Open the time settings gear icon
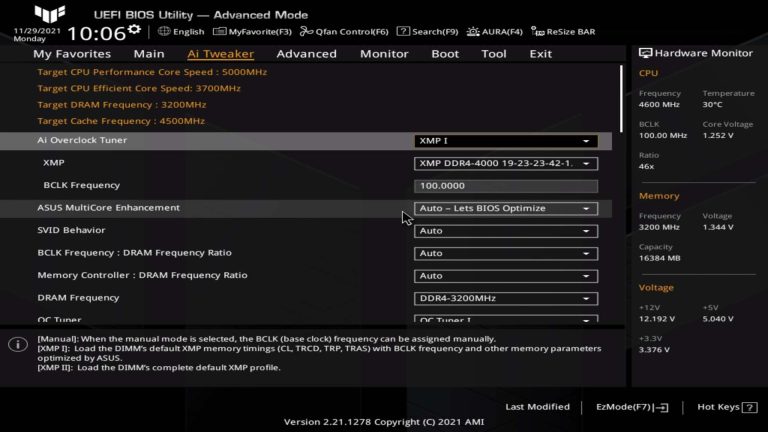The image size is (768, 432). pos(134,29)
